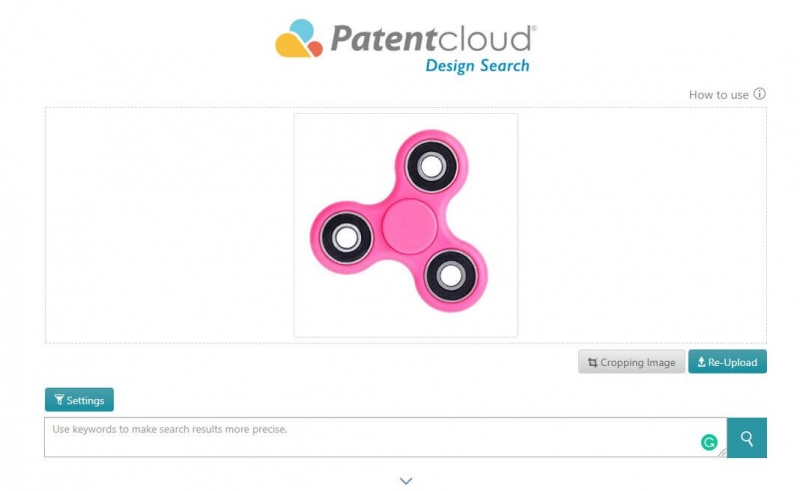Expand more options with the down chevron
The height and width of the screenshot is (491, 800).
point(406,481)
